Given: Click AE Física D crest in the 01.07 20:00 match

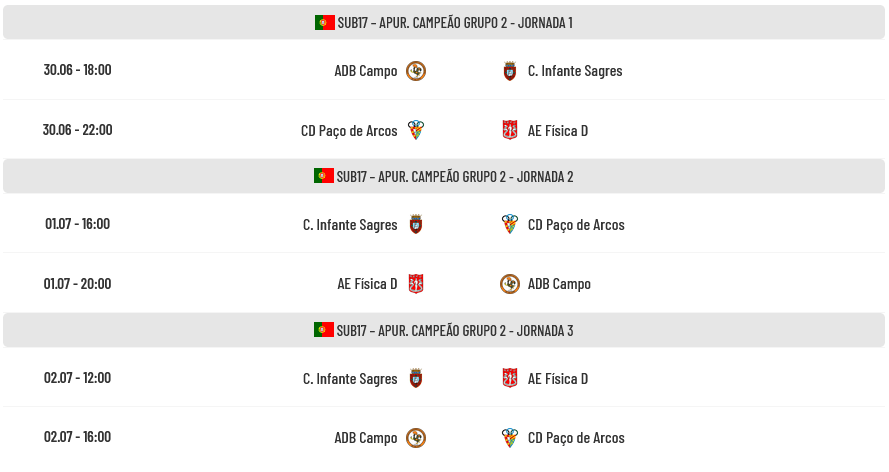Looking at the screenshot, I should [x=416, y=284].
